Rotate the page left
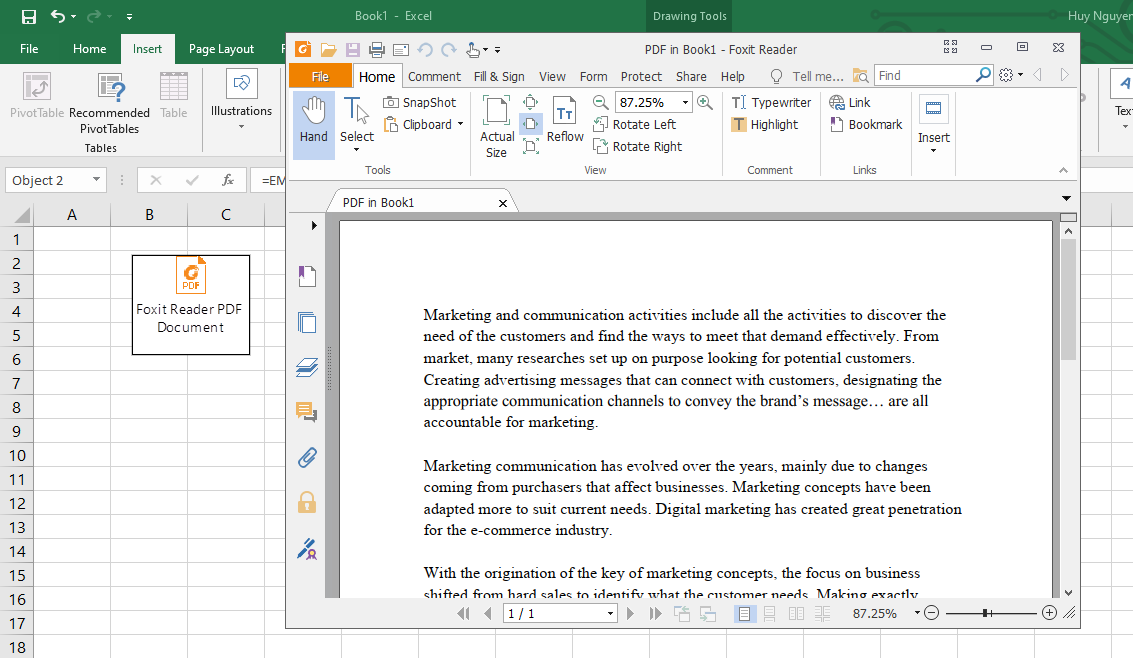Viewport: 1133px width, 658px height. (634, 124)
